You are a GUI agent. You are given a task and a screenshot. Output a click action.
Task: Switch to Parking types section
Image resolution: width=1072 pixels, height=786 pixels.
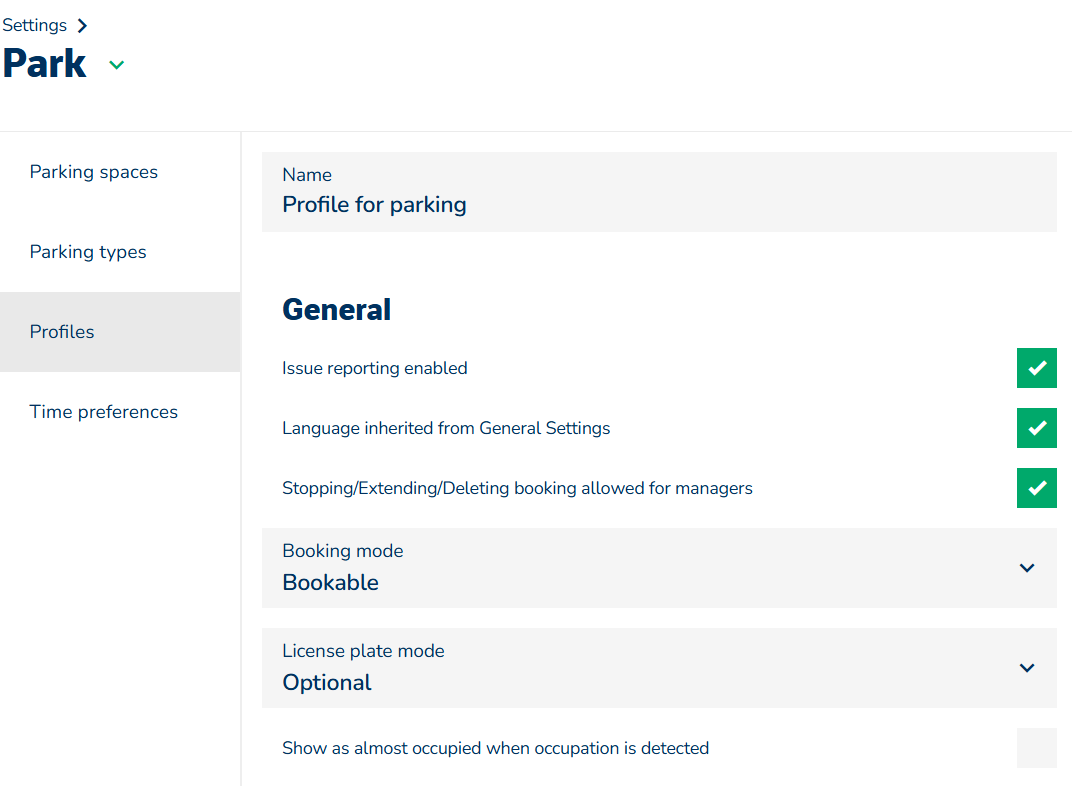coord(88,252)
